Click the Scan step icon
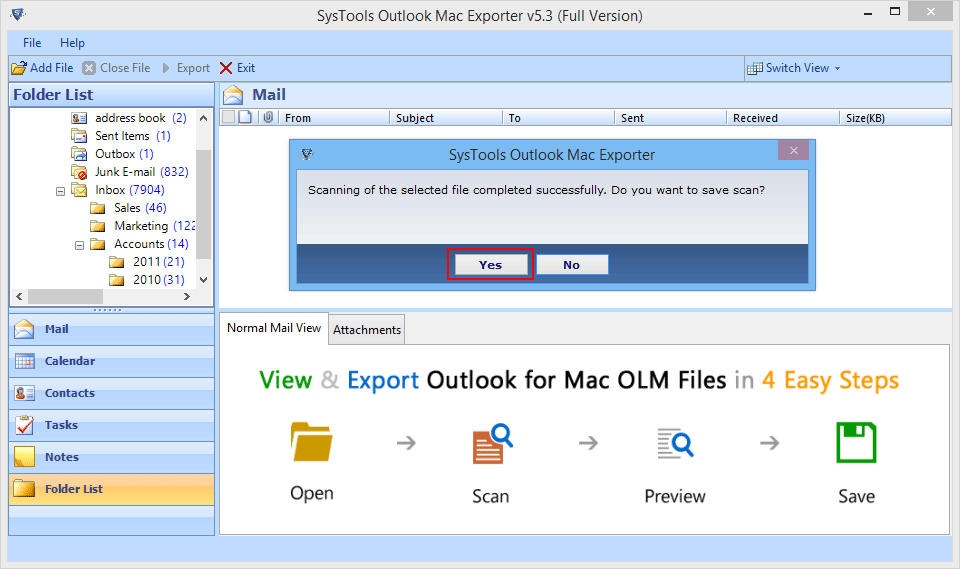Screen dimensions: 960x569 pos(492,443)
